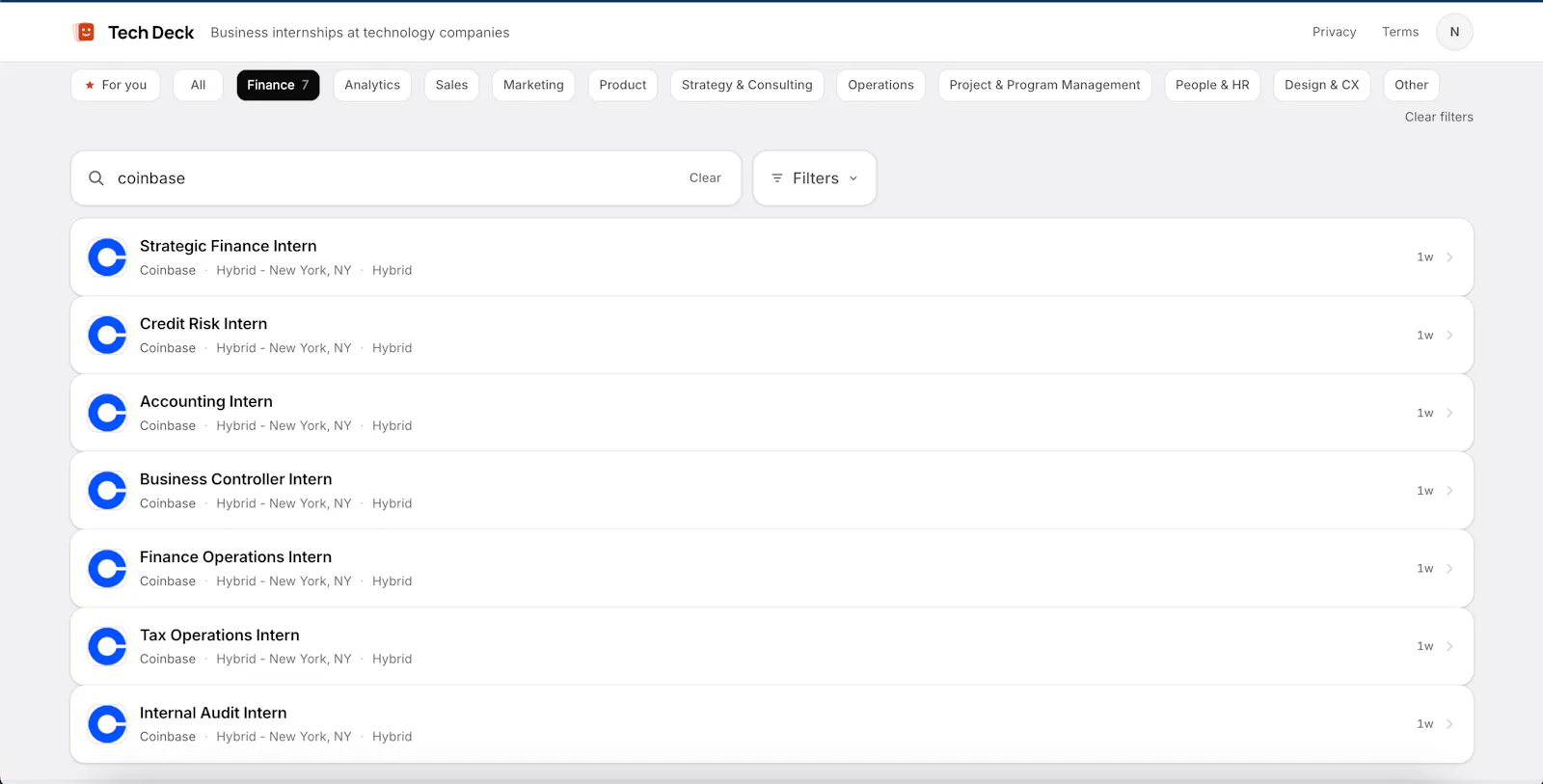The width and height of the screenshot is (1543, 784).
Task: Switch to Analytics category
Action: (372, 85)
